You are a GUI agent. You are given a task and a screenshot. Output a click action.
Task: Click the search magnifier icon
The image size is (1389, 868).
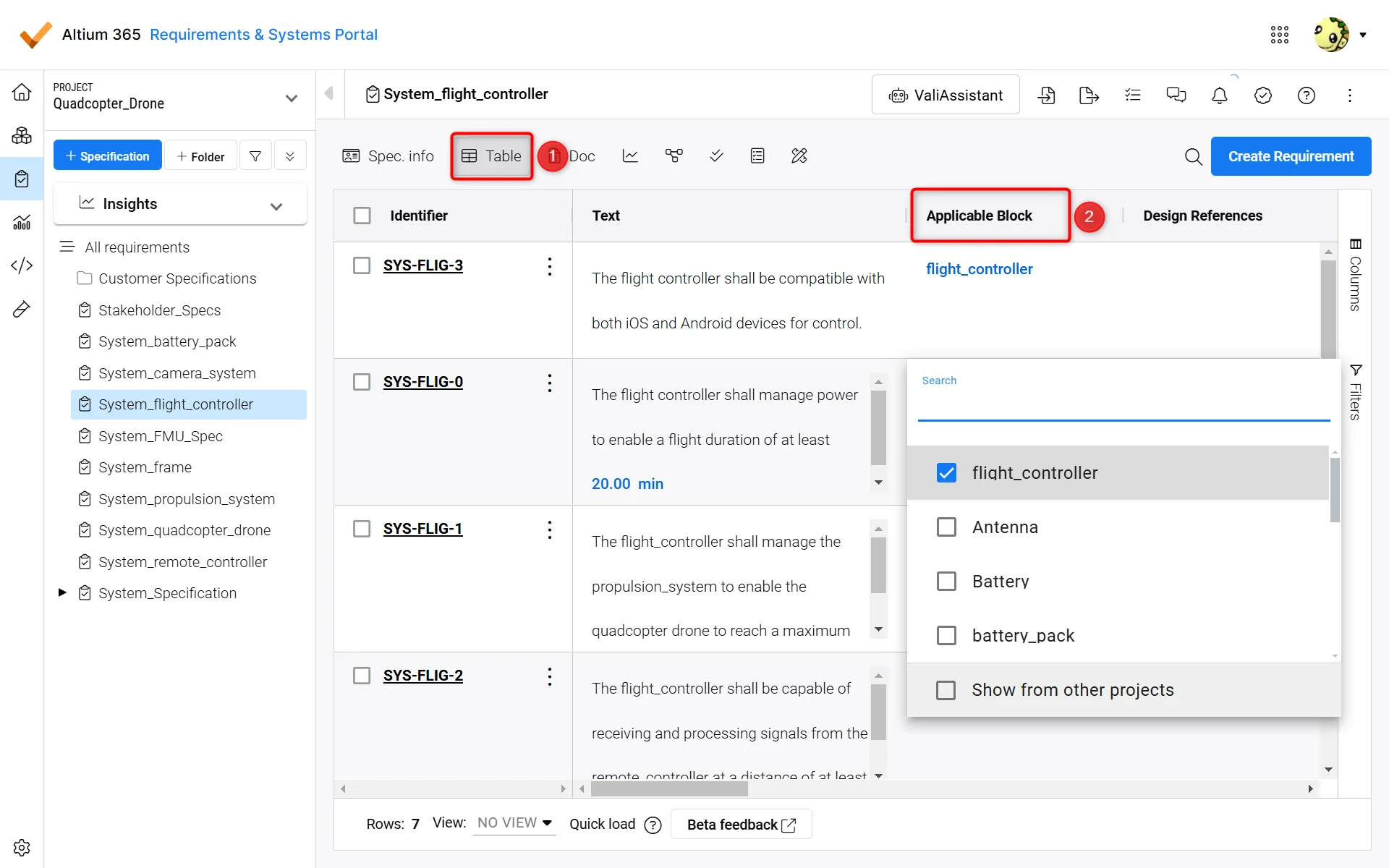[x=1193, y=156]
